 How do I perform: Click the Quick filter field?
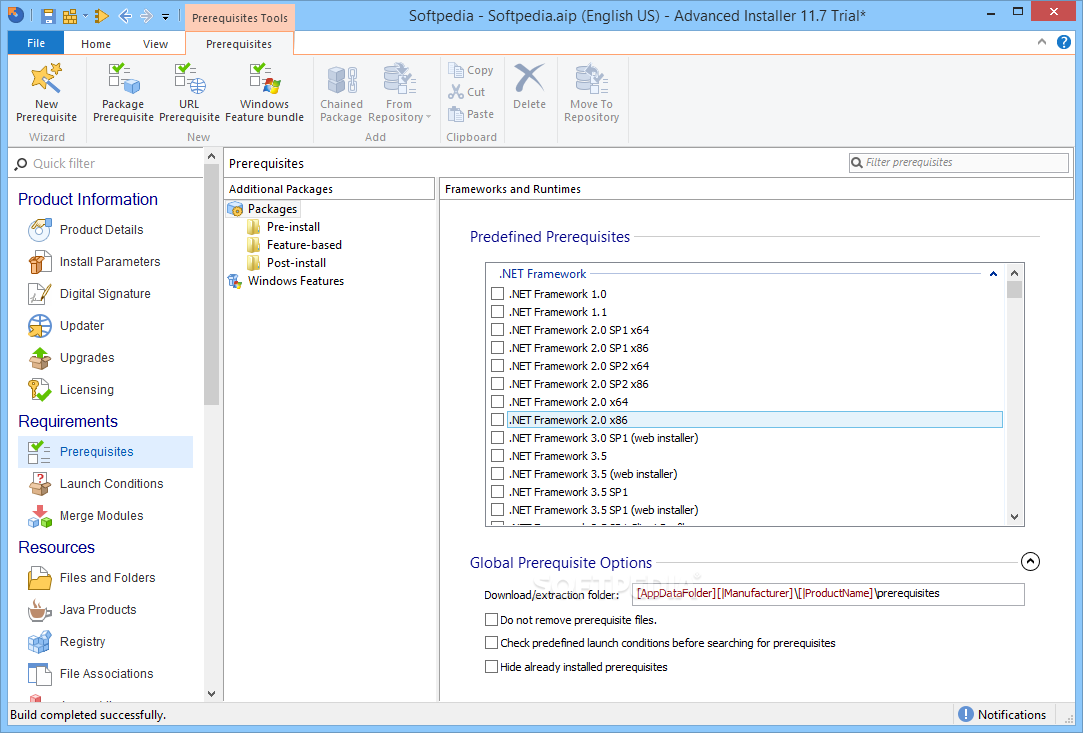106,164
